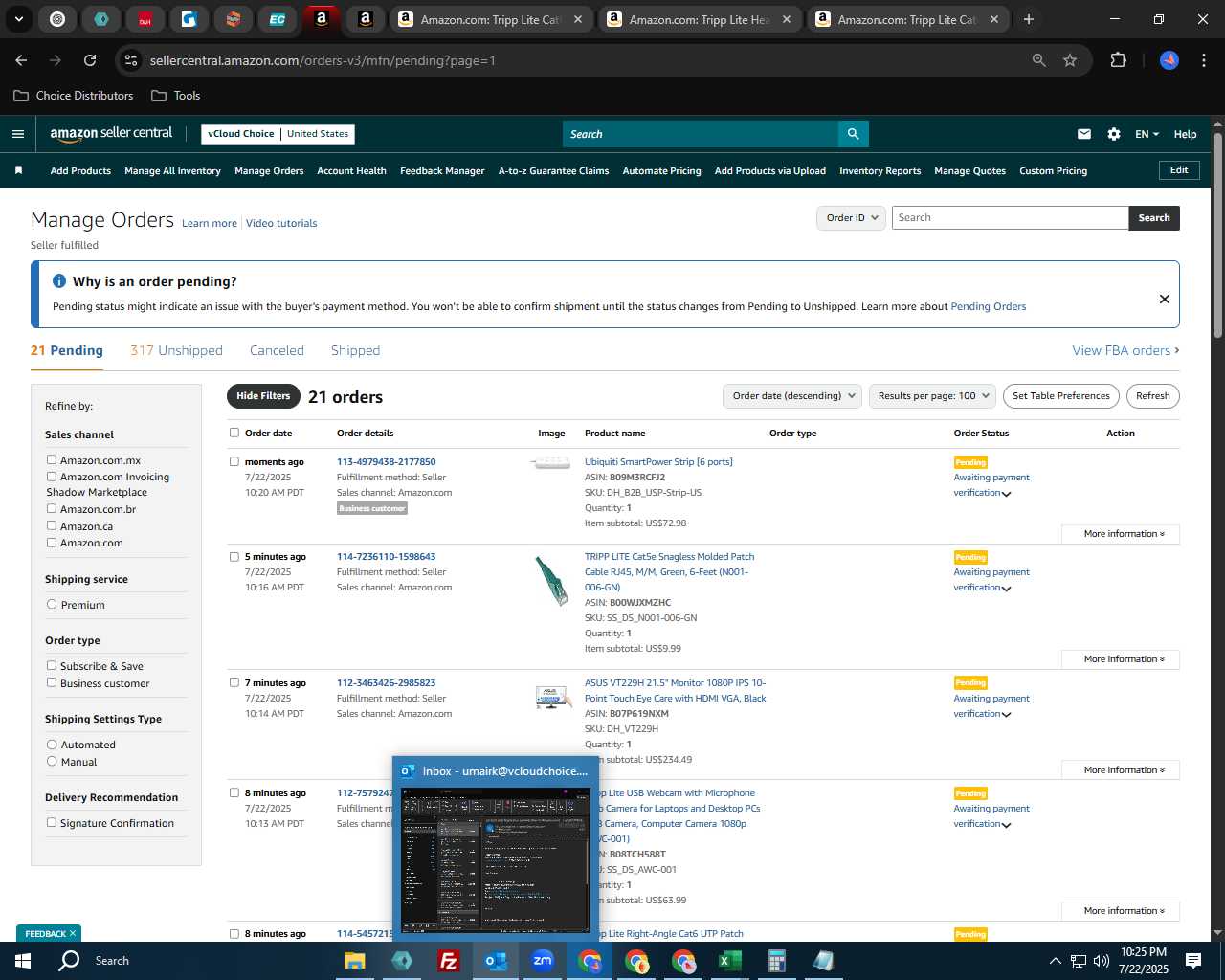1225x980 pixels.
Task: Open FileZilla from the taskbar
Action: click(448, 961)
